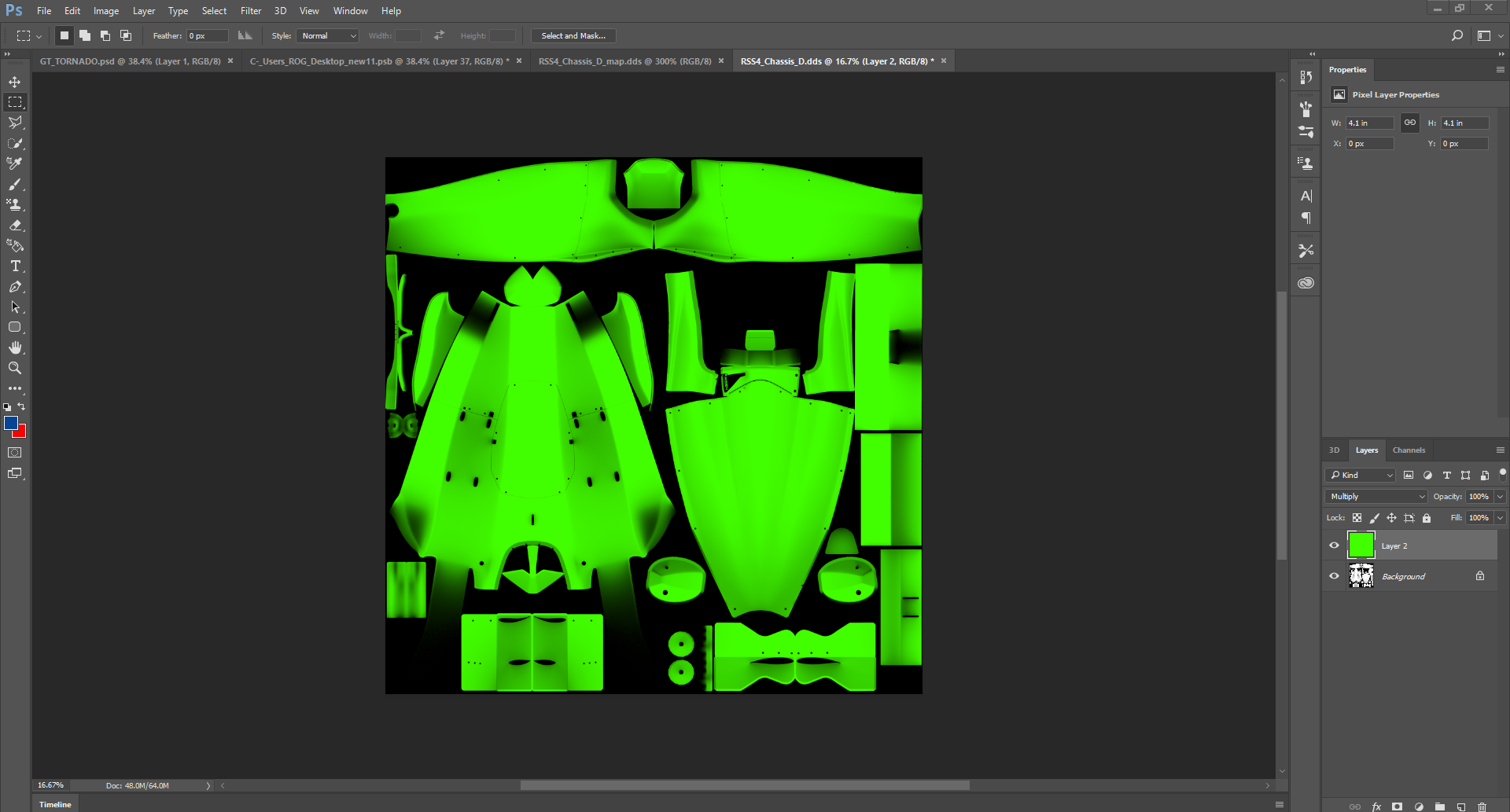1510x812 pixels.
Task: Select the Eraser tool
Action: [x=15, y=225]
